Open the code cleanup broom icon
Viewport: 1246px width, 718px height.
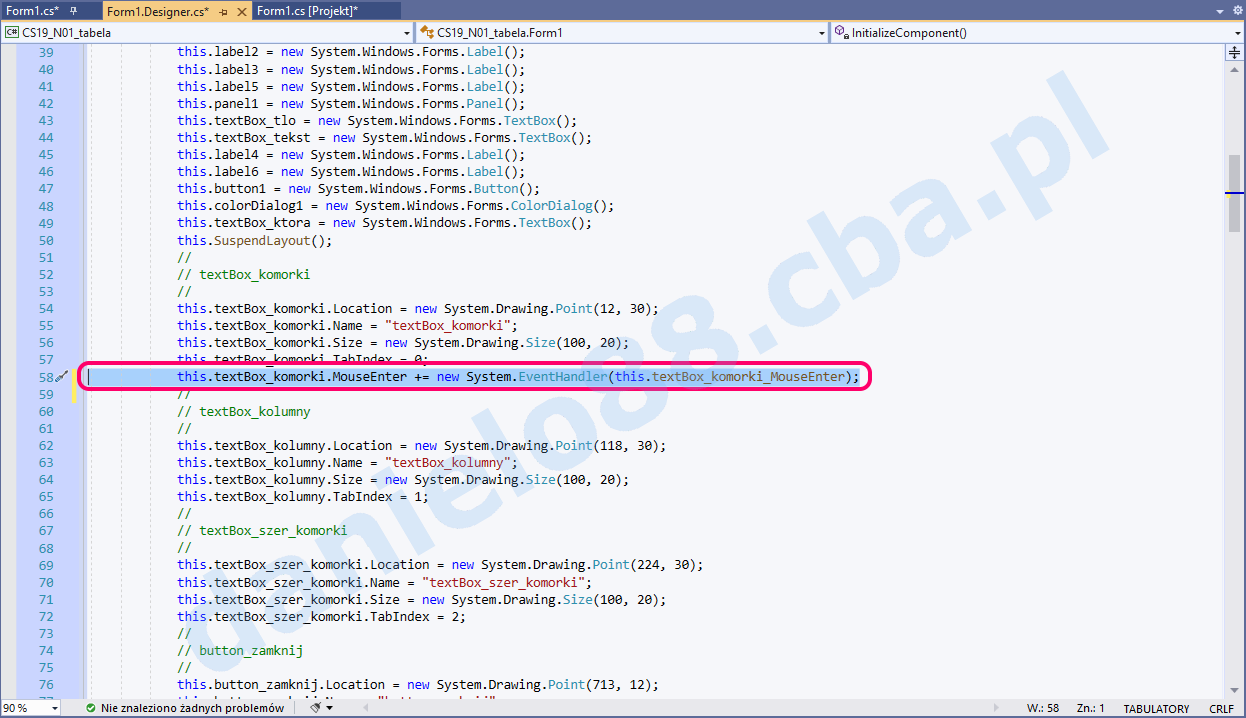tap(315, 708)
